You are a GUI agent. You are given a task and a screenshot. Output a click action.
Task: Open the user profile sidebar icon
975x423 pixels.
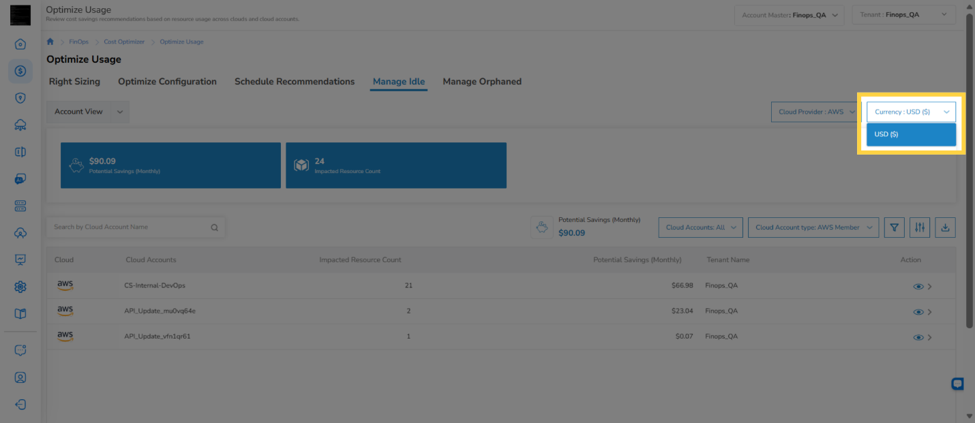coord(20,377)
